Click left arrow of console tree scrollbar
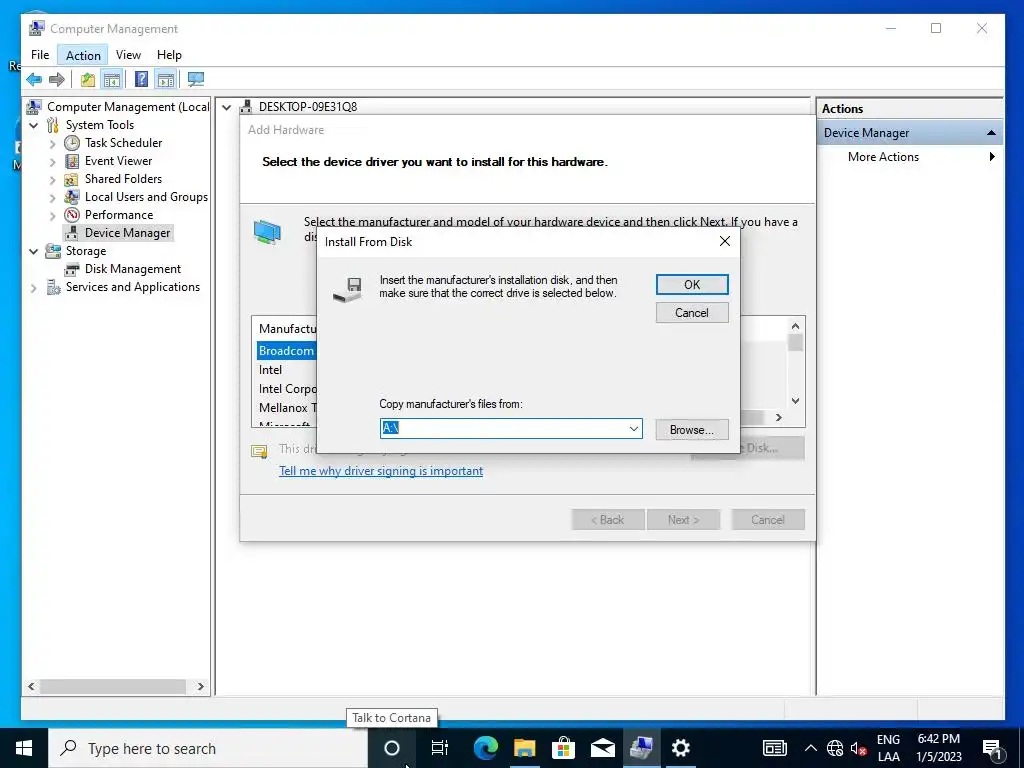The height and width of the screenshot is (768, 1024). tap(31, 686)
